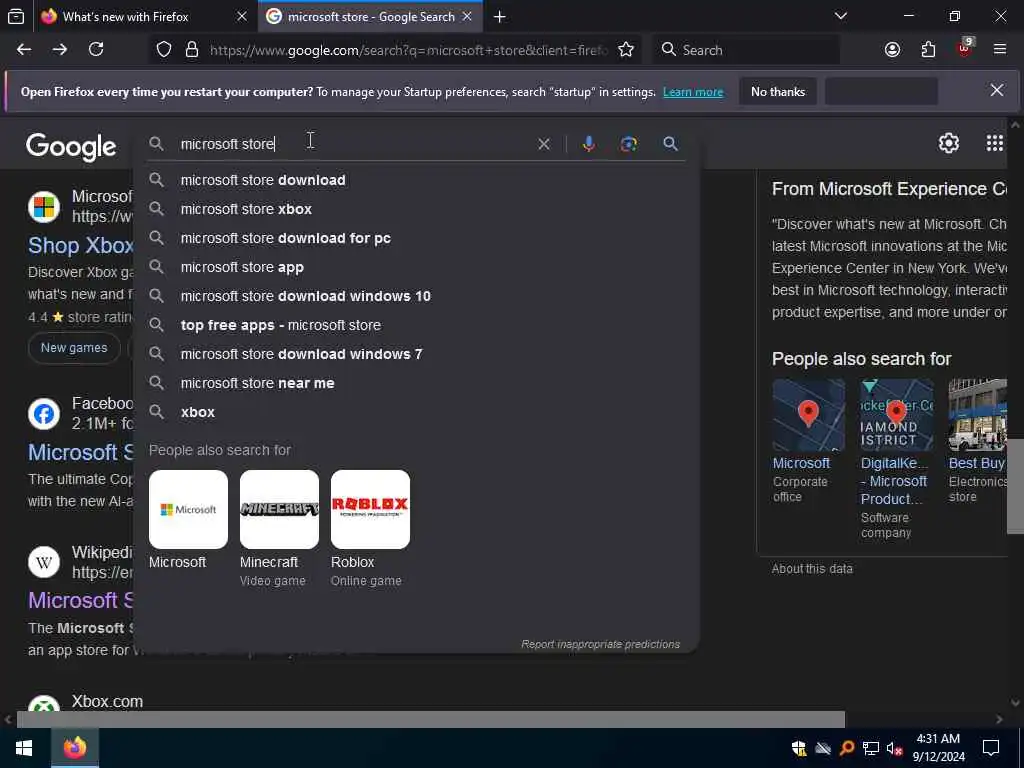The height and width of the screenshot is (768, 1024).
Task: Open Windows Security tray icon
Action: tap(799, 748)
